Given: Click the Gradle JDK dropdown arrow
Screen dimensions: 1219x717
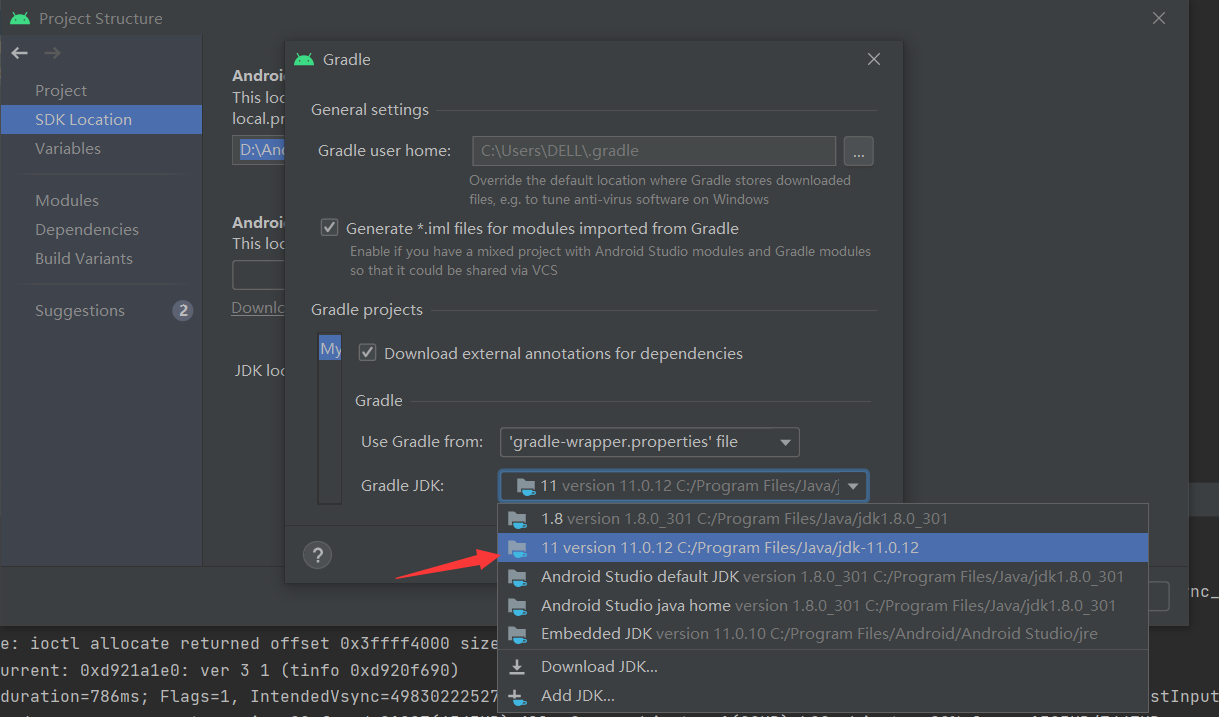Looking at the screenshot, I should pyautogui.click(x=853, y=486).
